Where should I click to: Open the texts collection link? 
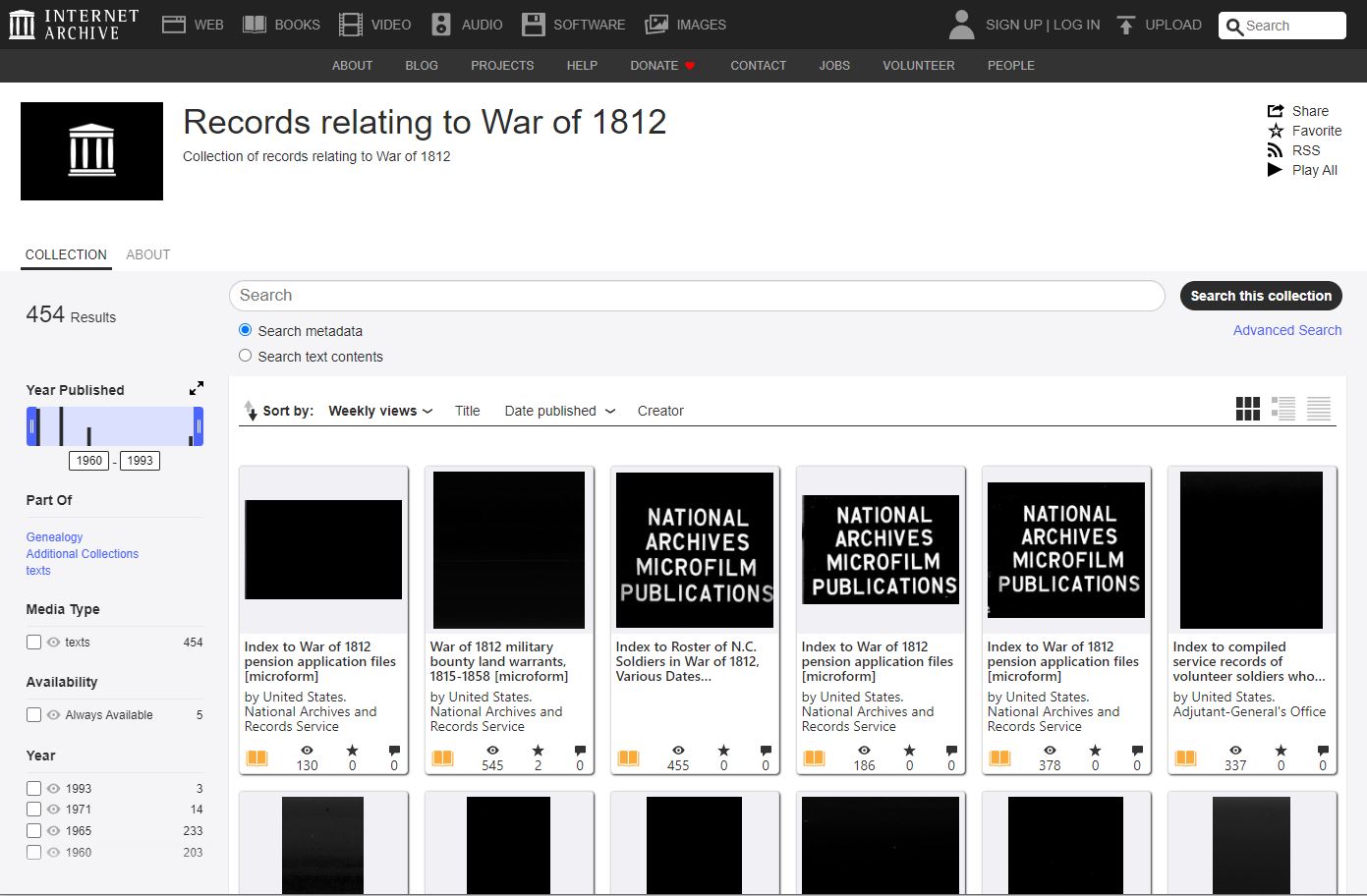click(38, 571)
